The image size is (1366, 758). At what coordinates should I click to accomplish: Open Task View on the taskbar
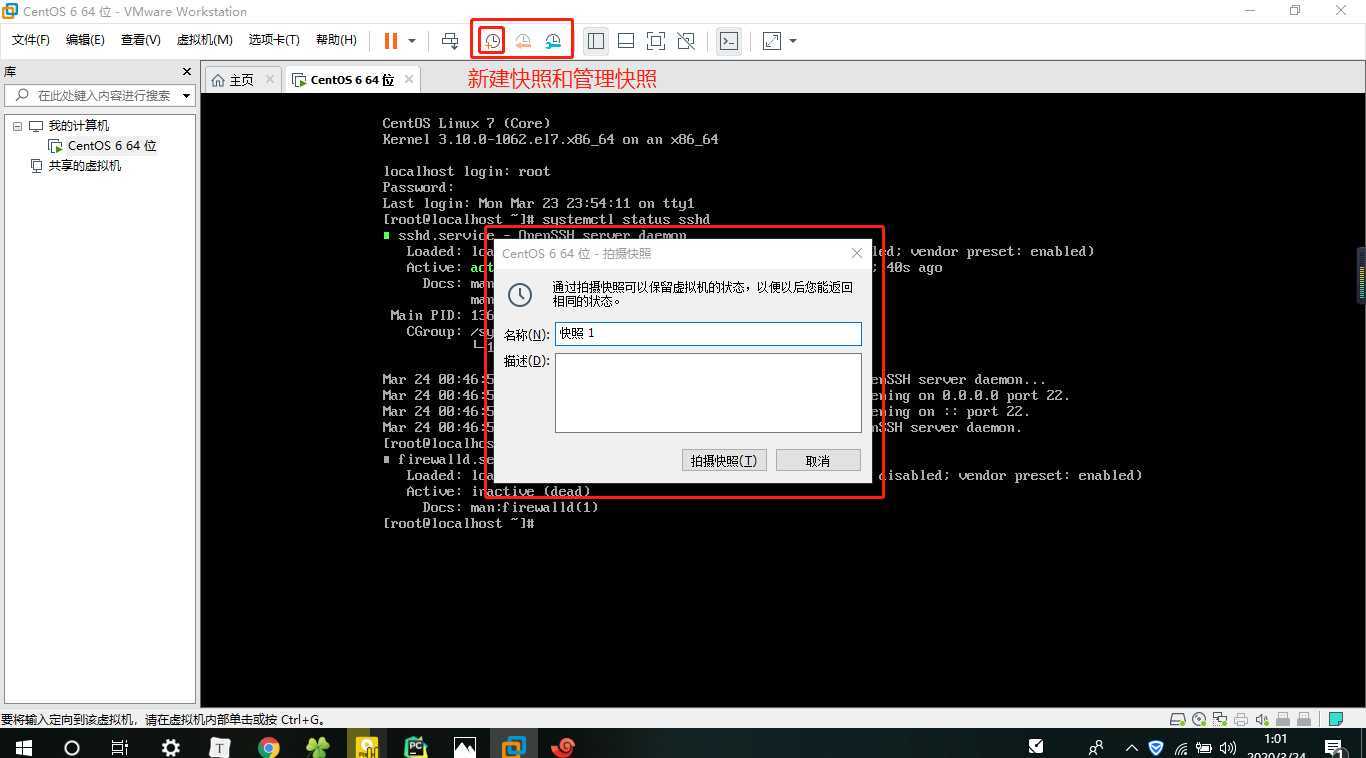pos(120,746)
